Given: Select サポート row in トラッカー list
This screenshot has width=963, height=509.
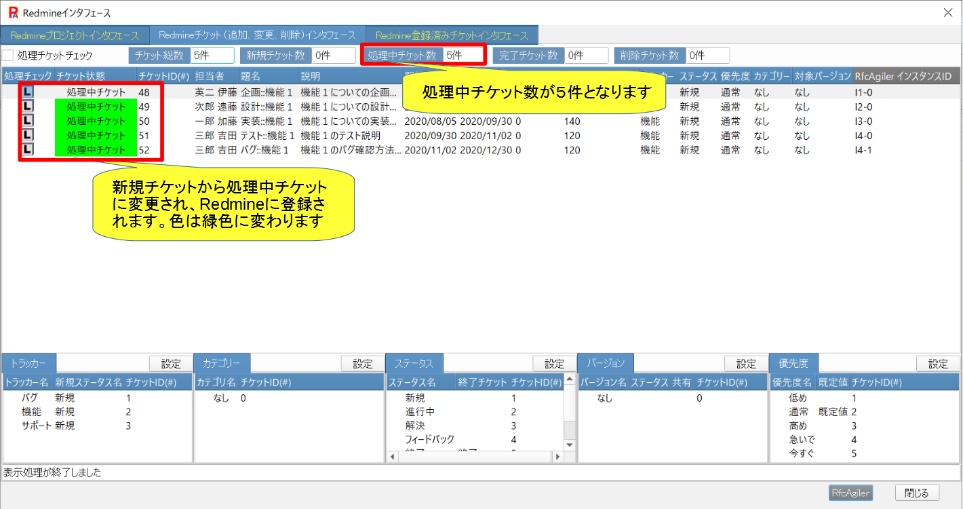Looking at the screenshot, I should point(97,425).
